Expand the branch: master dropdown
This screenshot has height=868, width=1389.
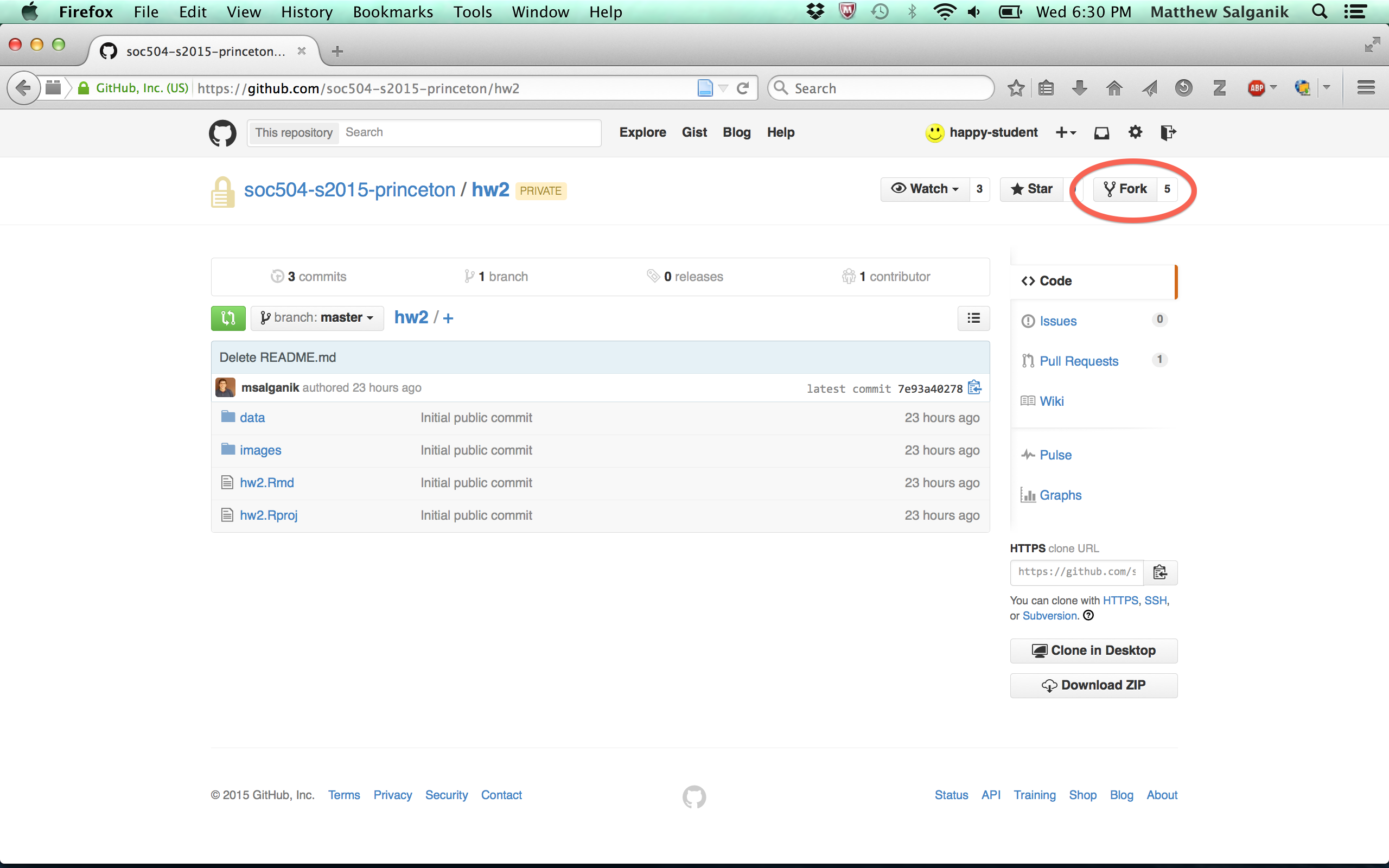pos(317,318)
